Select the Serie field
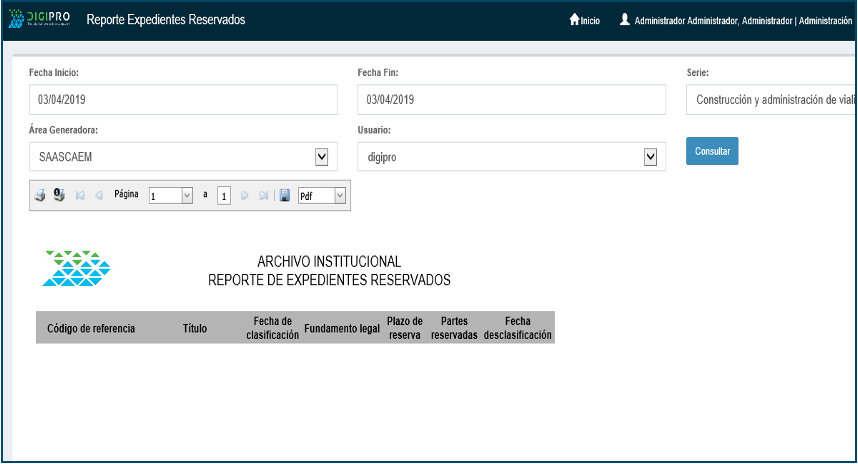The height and width of the screenshot is (464, 858). [x=770, y=100]
